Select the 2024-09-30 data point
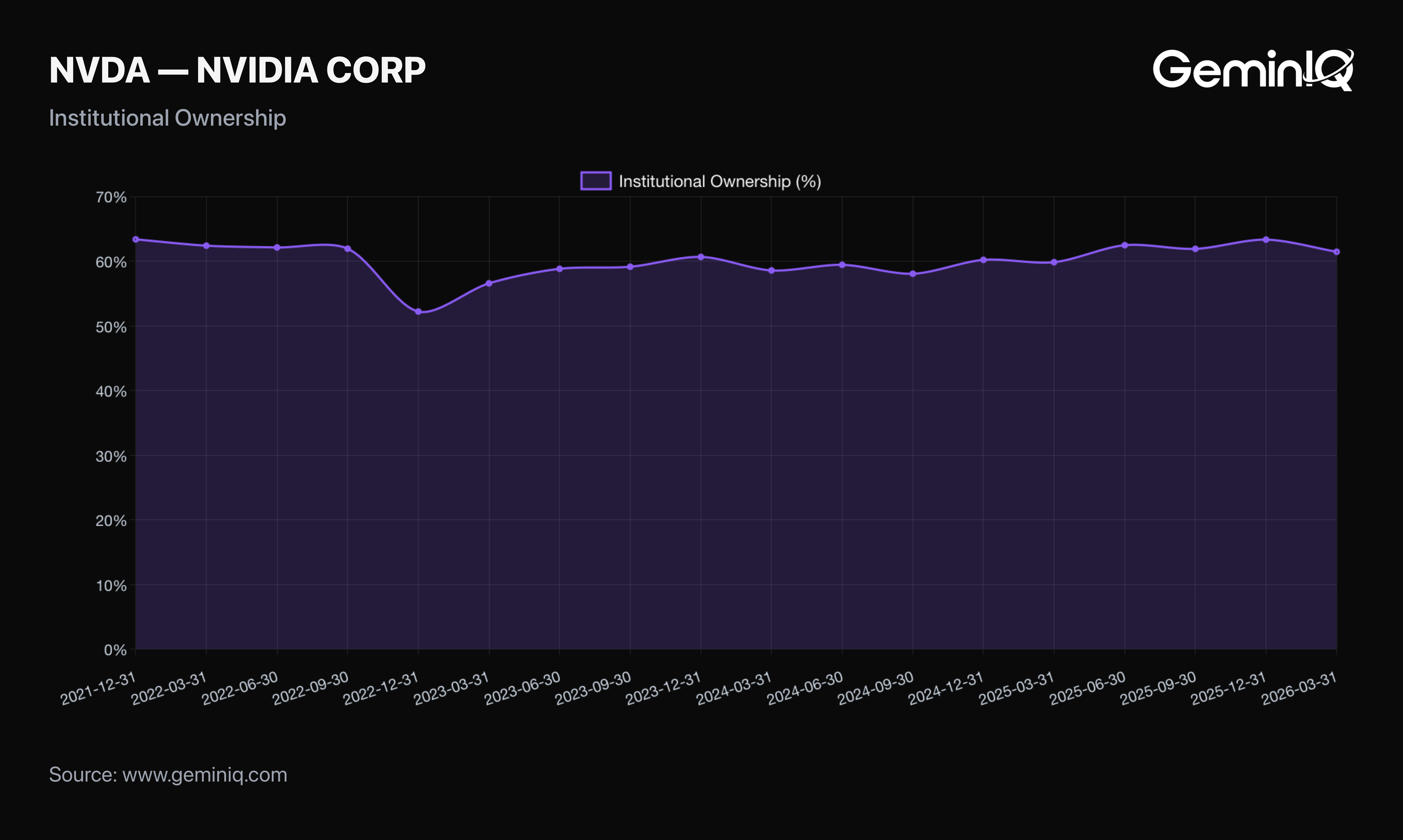This screenshot has width=1403, height=840. [913, 274]
